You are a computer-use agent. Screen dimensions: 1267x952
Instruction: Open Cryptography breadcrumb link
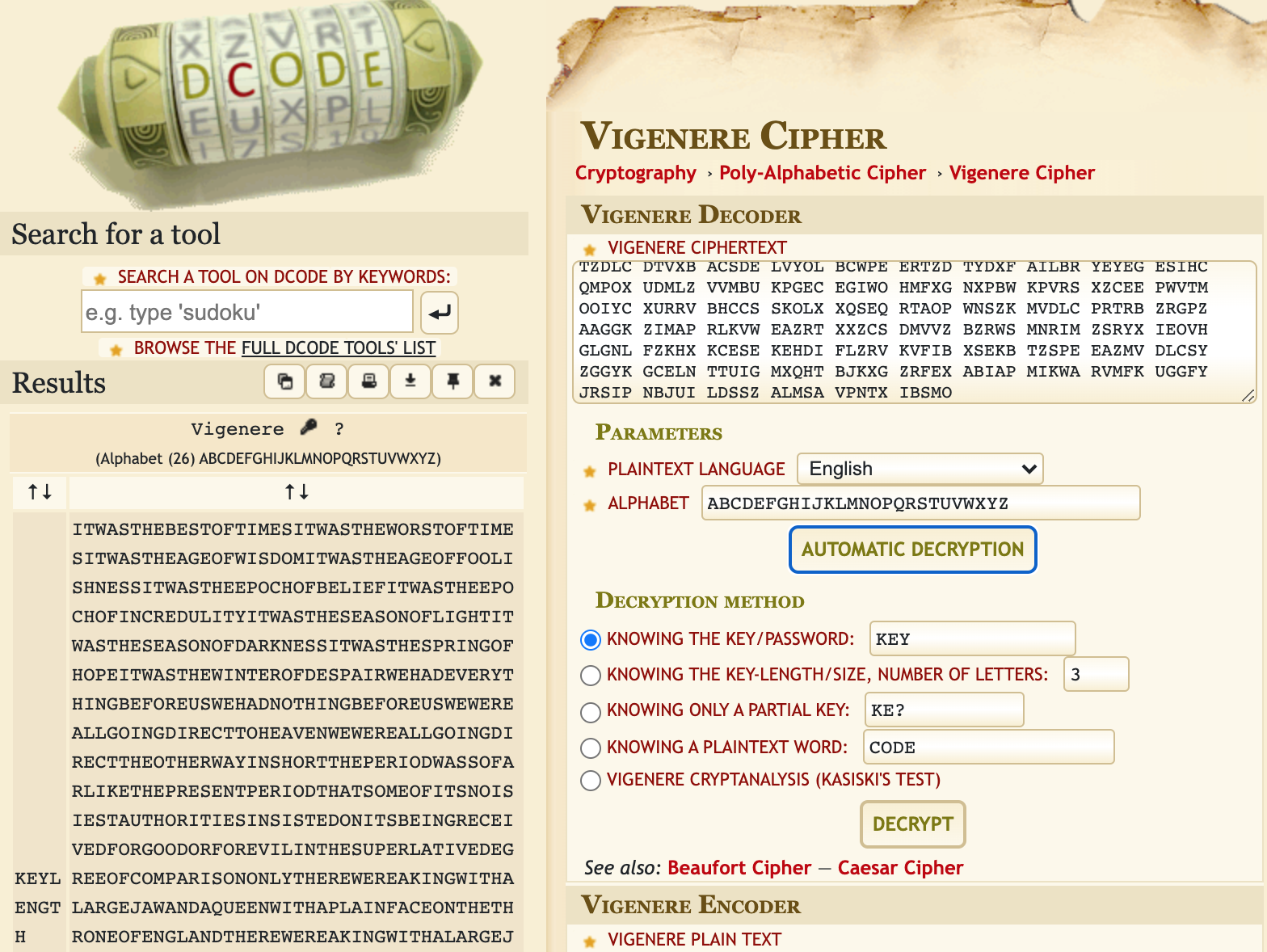pos(635,173)
